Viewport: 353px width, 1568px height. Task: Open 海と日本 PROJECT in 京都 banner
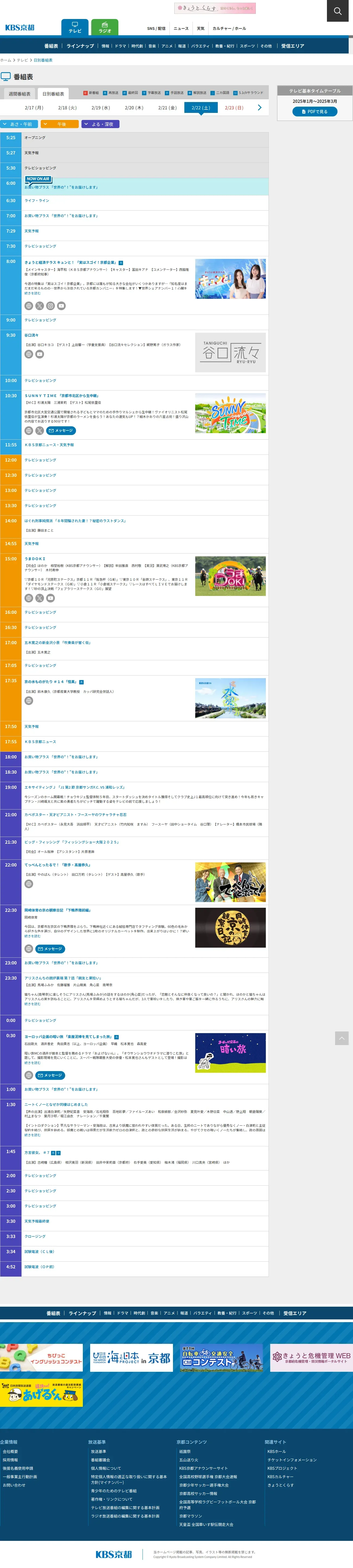point(131,1358)
